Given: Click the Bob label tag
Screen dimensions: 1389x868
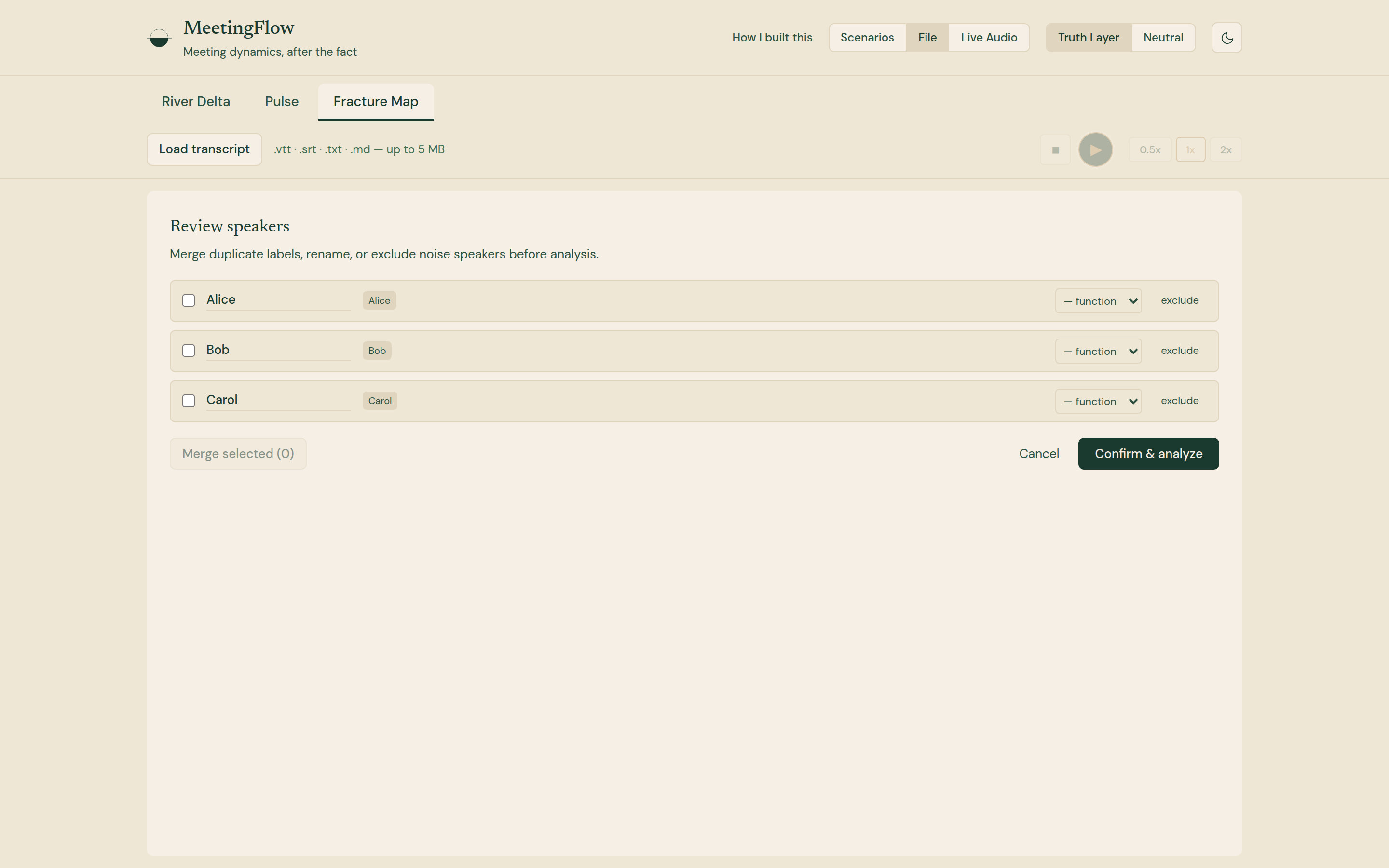Looking at the screenshot, I should (377, 351).
